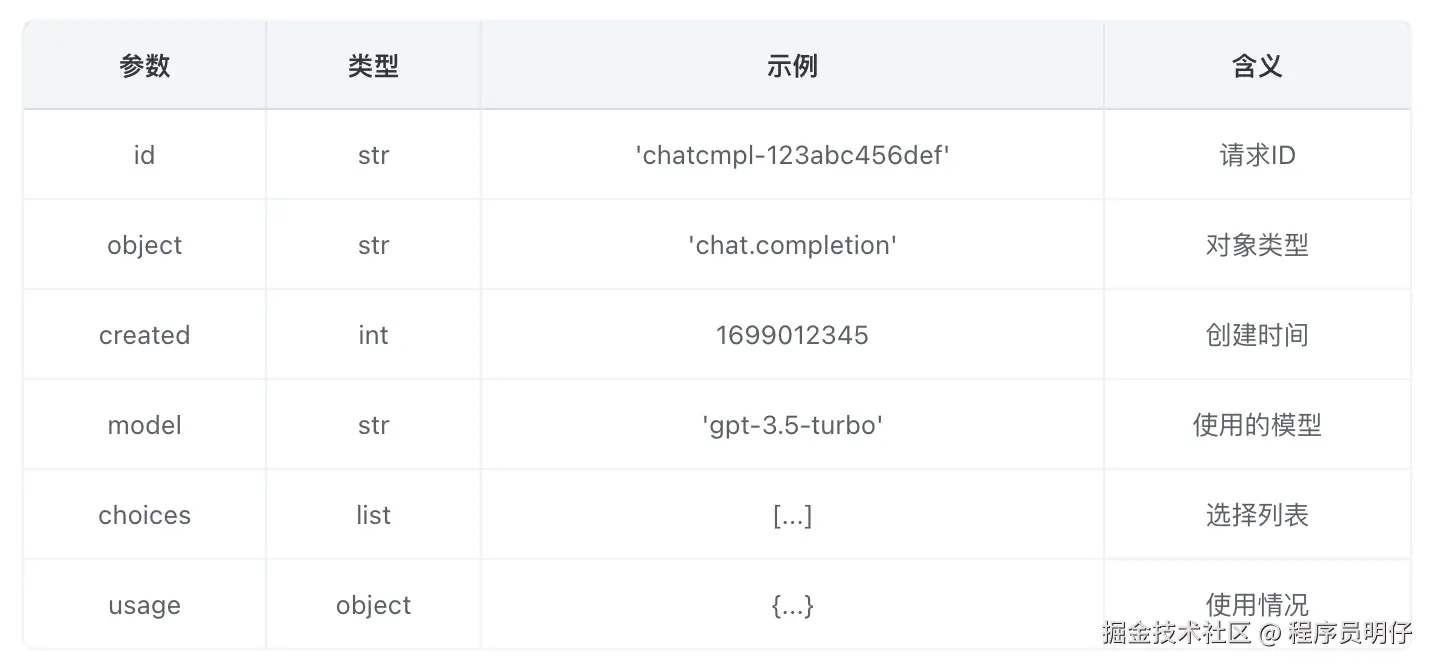Click the 'model' parameter cell
1432x666 pixels.
(145, 425)
